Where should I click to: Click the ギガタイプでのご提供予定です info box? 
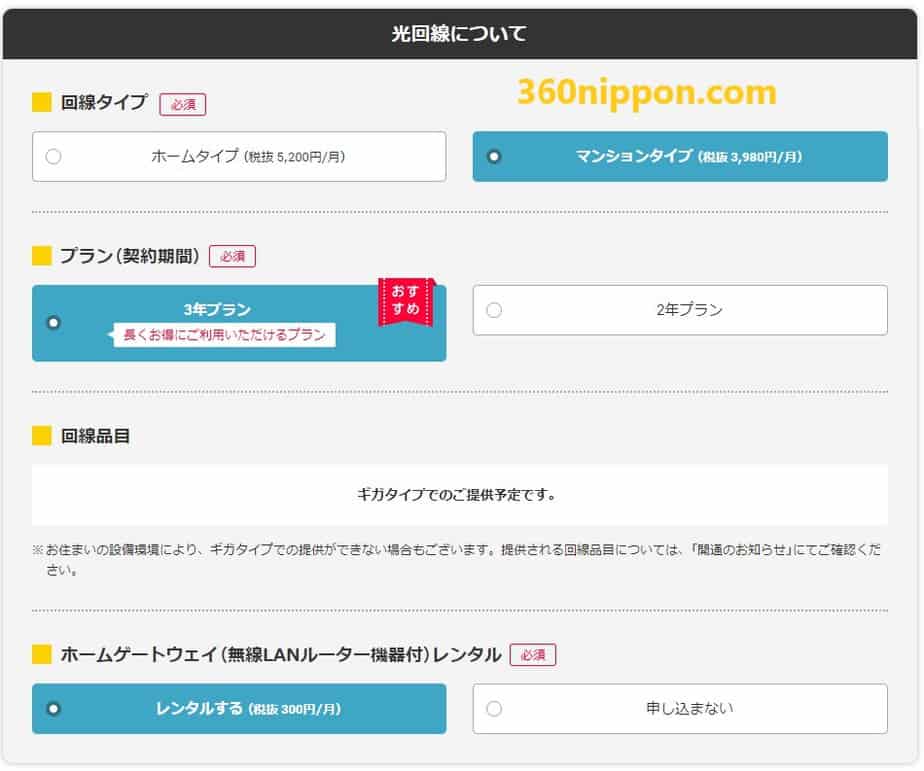pyautogui.click(x=459, y=494)
